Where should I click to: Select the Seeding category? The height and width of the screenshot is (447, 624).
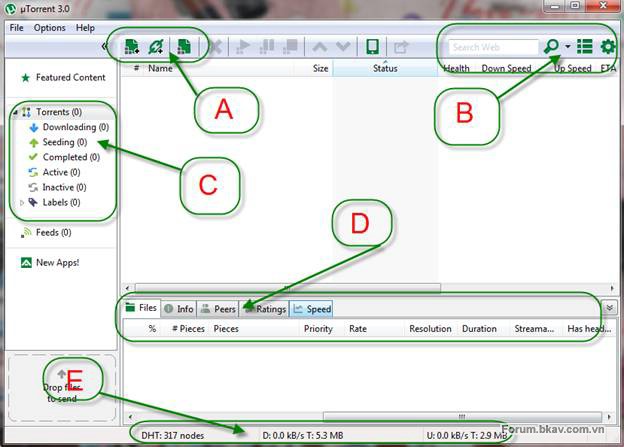click(x=58, y=143)
